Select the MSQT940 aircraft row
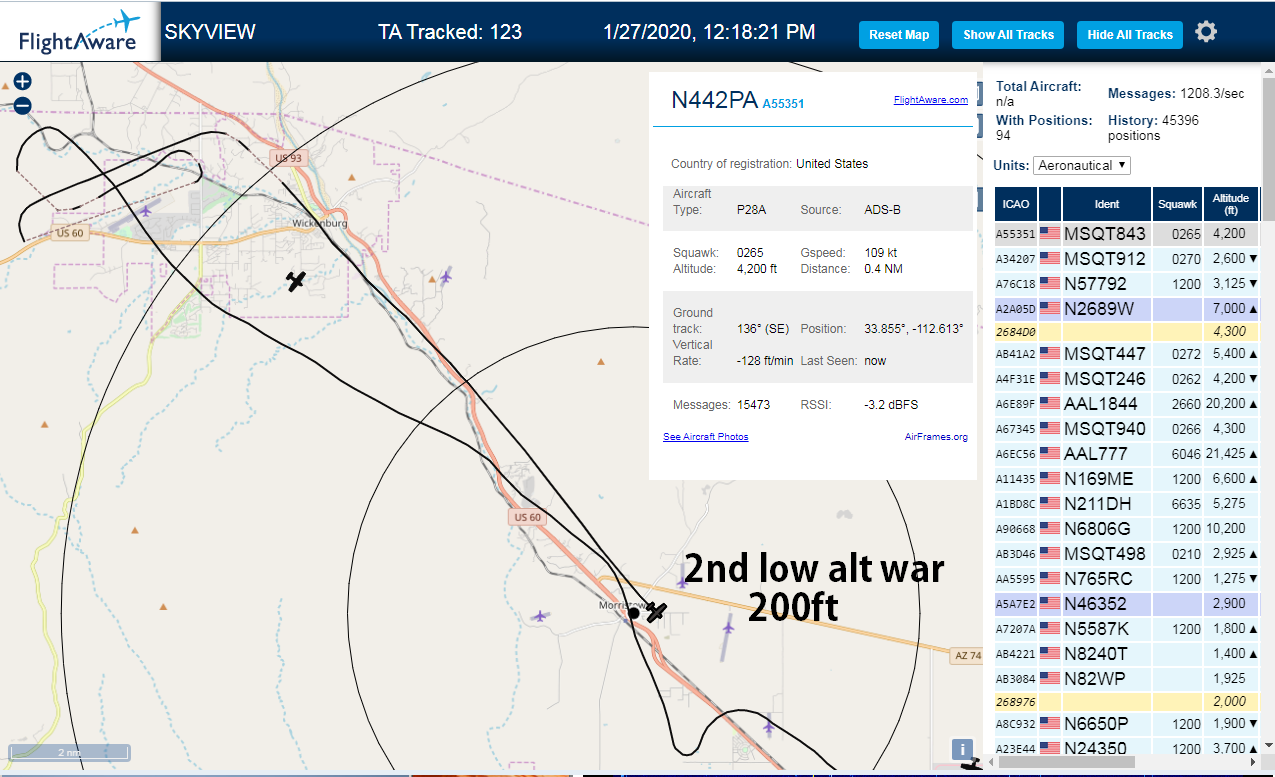The image size is (1275, 777). point(1127,429)
